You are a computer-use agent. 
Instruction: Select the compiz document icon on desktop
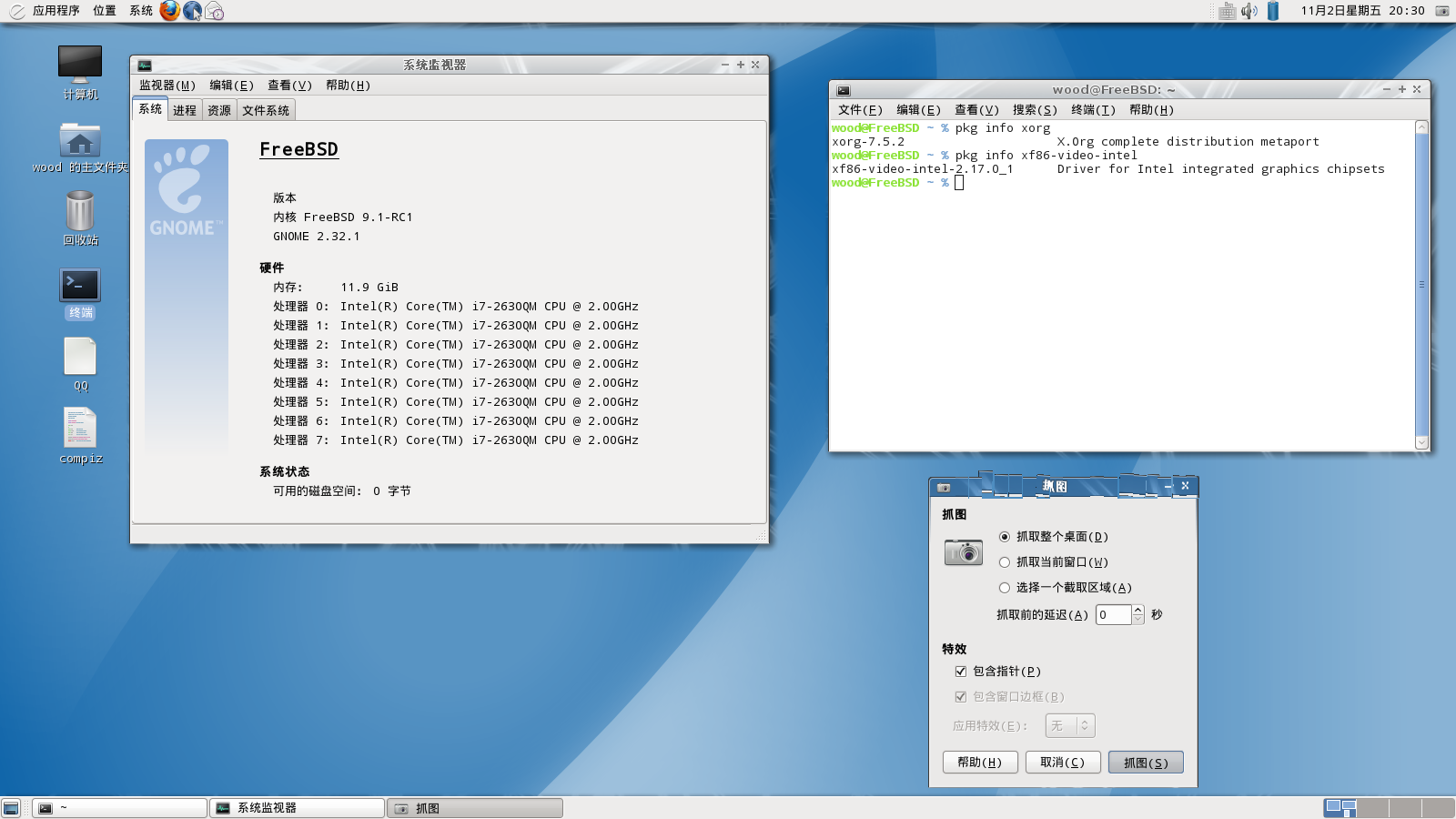pyautogui.click(x=80, y=435)
